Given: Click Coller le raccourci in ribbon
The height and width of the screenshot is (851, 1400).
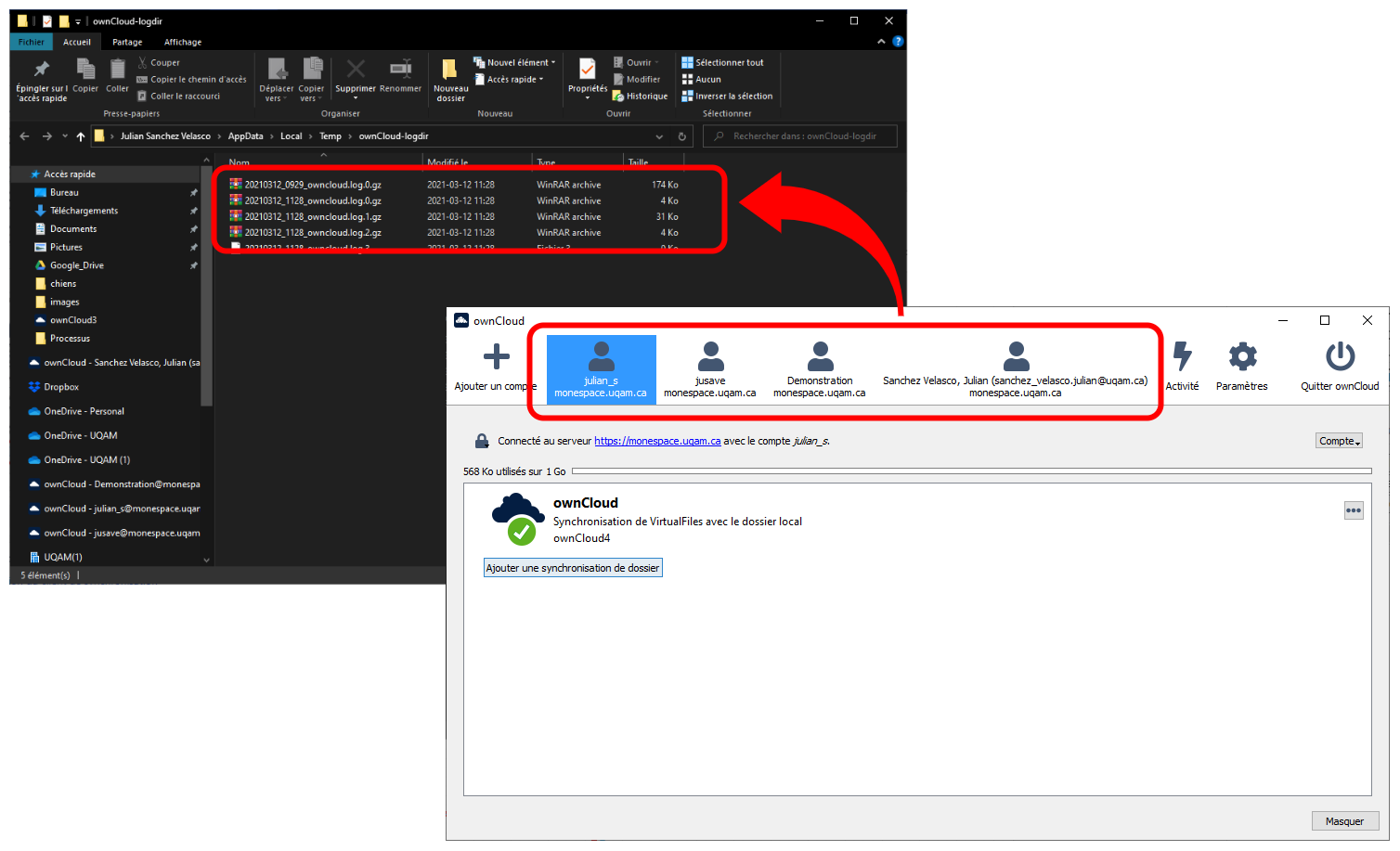Looking at the screenshot, I should (178, 97).
